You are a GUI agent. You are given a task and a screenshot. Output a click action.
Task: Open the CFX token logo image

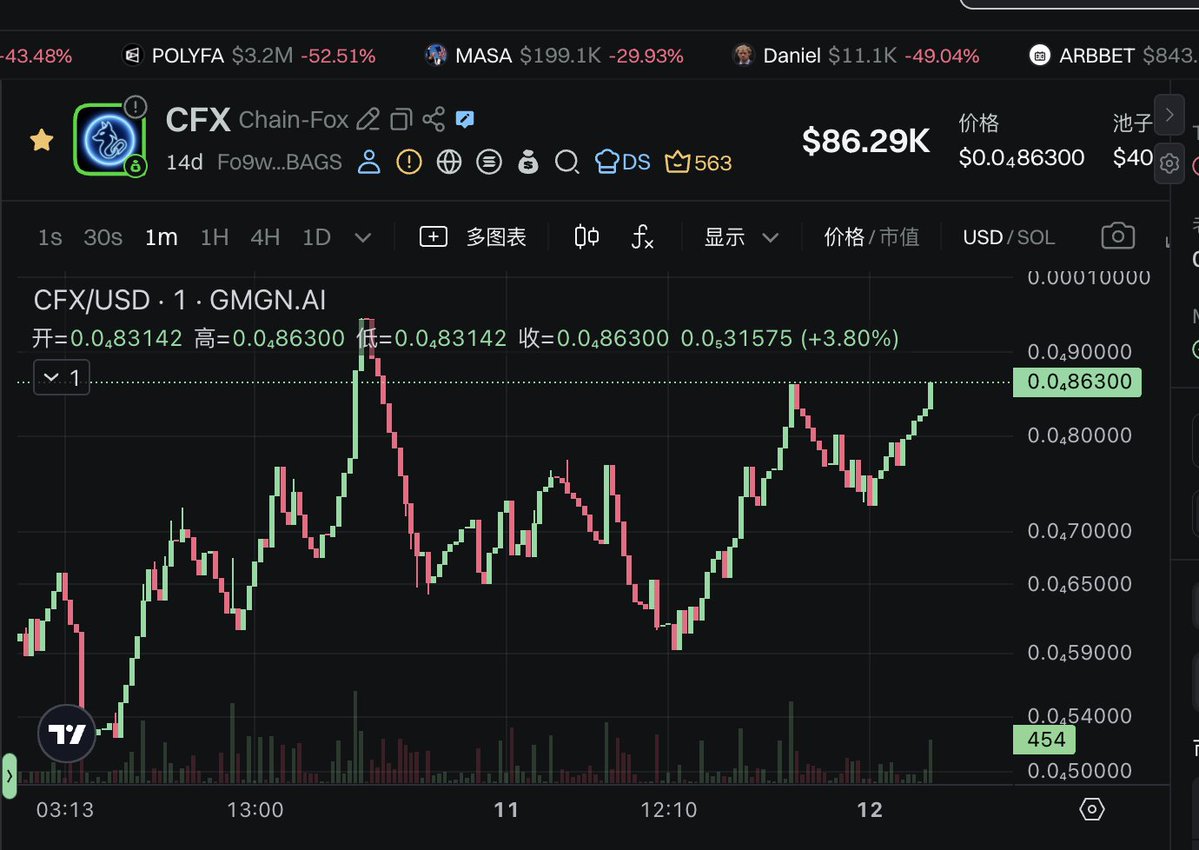tap(109, 141)
